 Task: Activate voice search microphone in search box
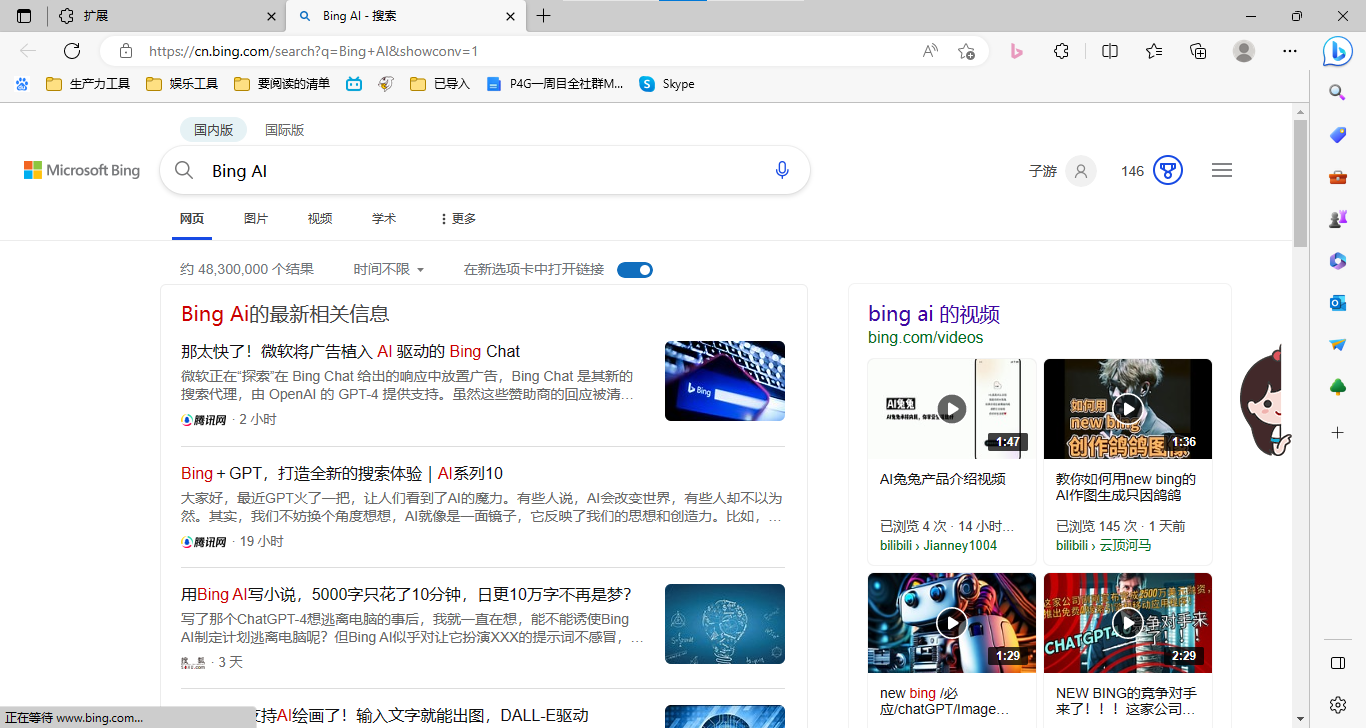click(x=782, y=169)
